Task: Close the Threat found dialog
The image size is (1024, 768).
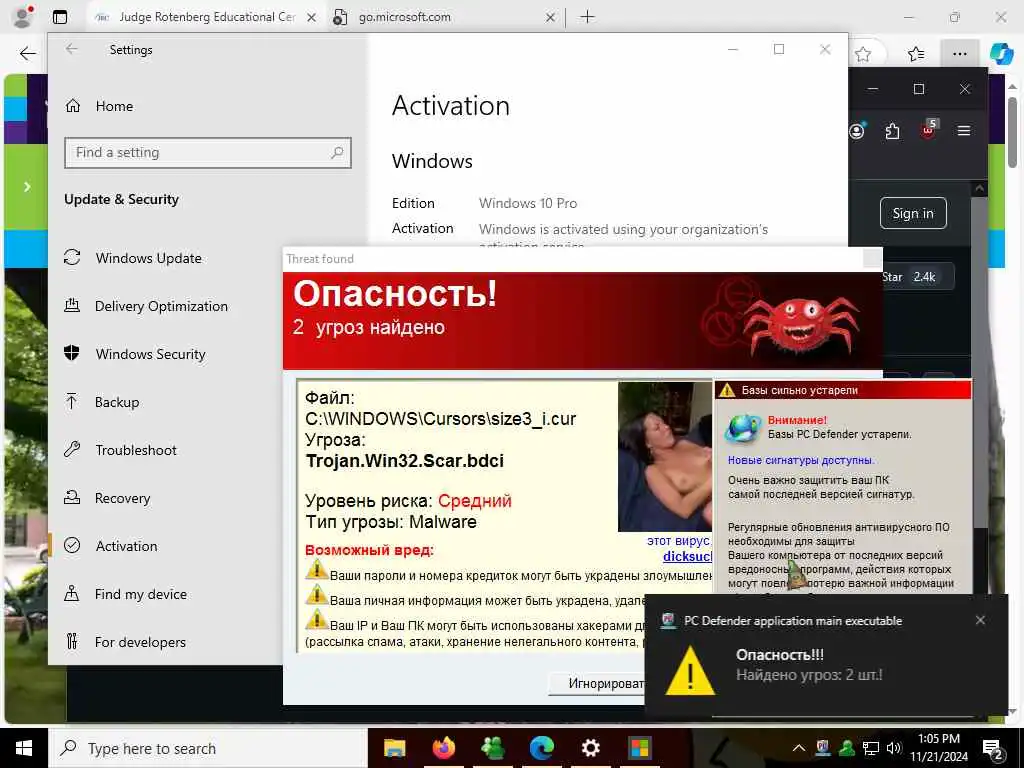Action: [872, 259]
